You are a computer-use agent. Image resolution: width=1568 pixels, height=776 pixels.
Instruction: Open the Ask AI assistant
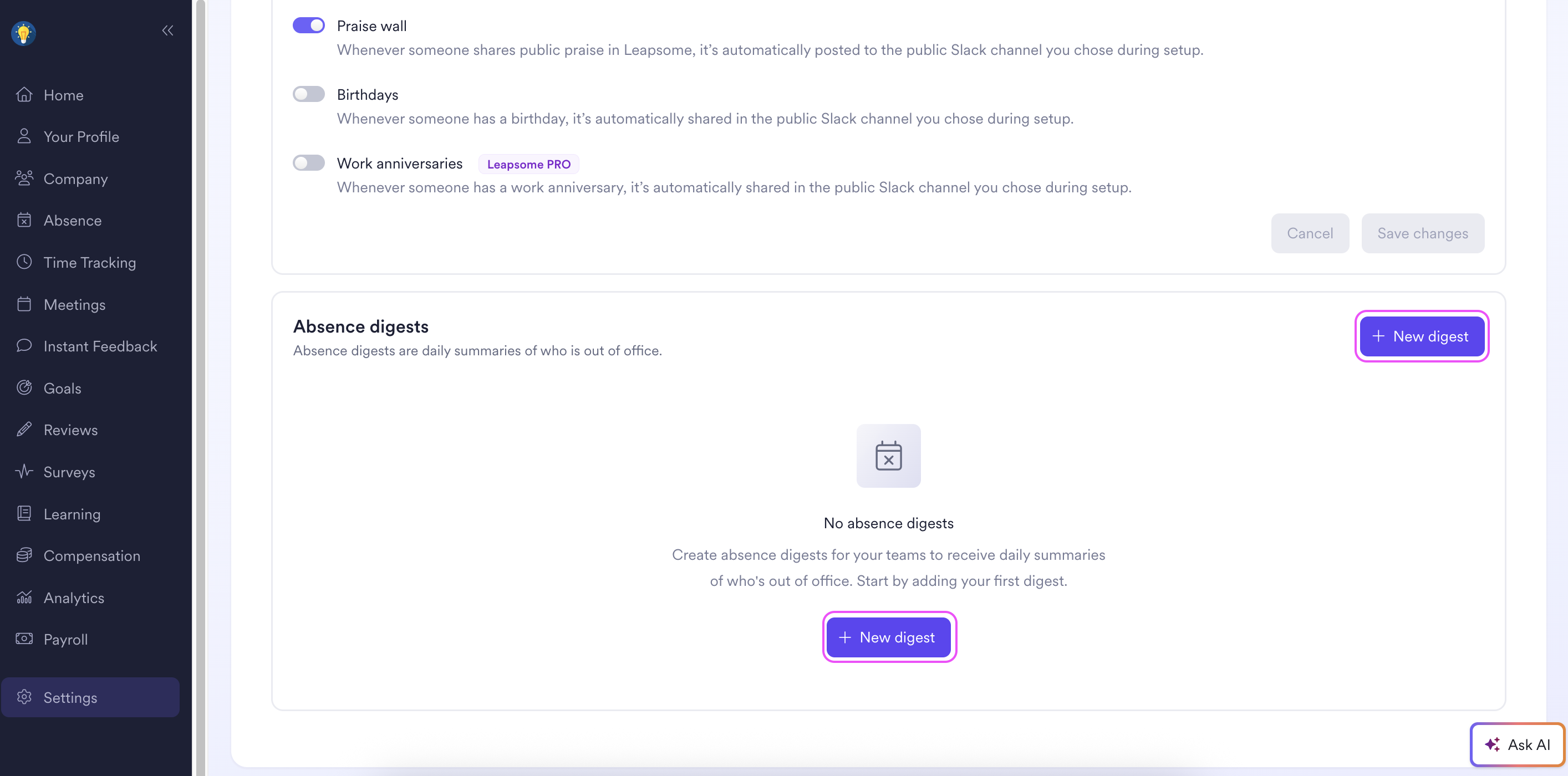[1517, 744]
